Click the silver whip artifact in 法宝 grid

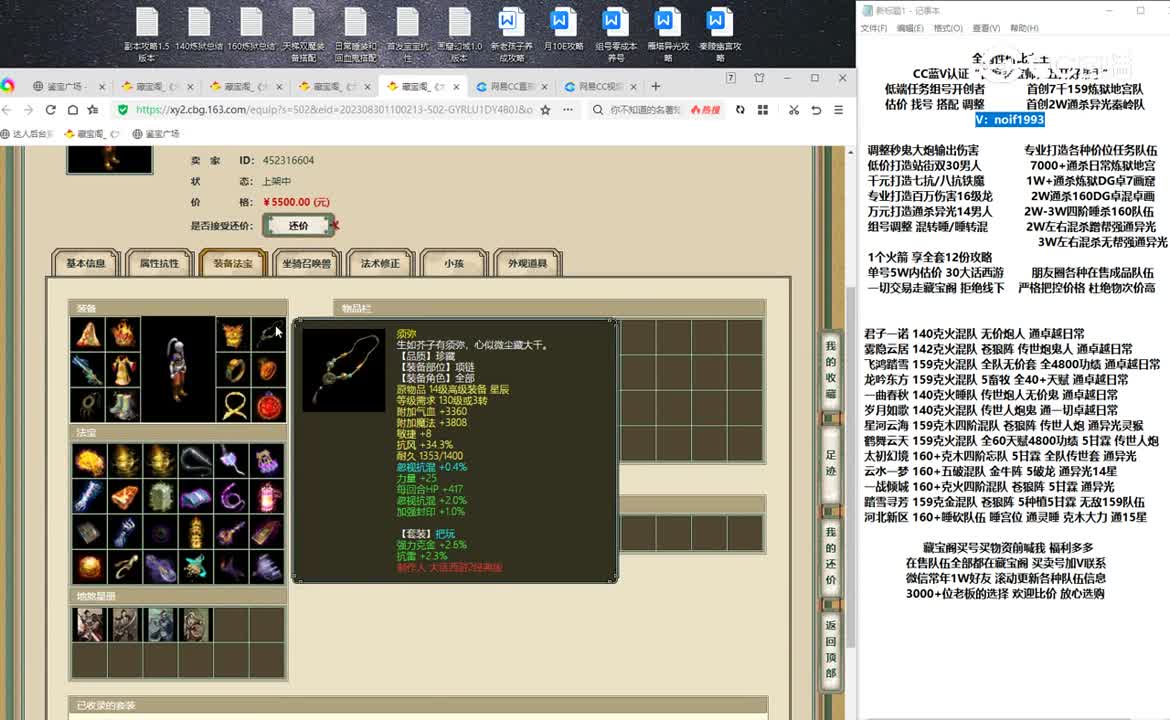[195, 461]
